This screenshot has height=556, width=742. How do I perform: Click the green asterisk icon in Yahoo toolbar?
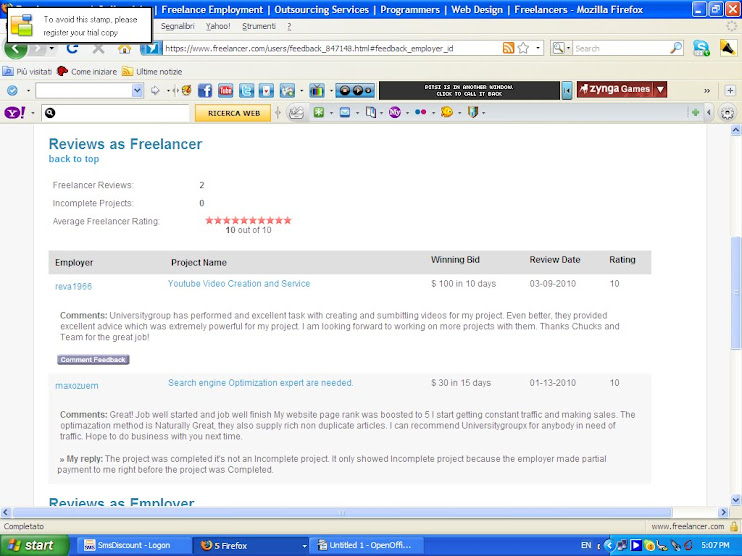[x=319, y=112]
